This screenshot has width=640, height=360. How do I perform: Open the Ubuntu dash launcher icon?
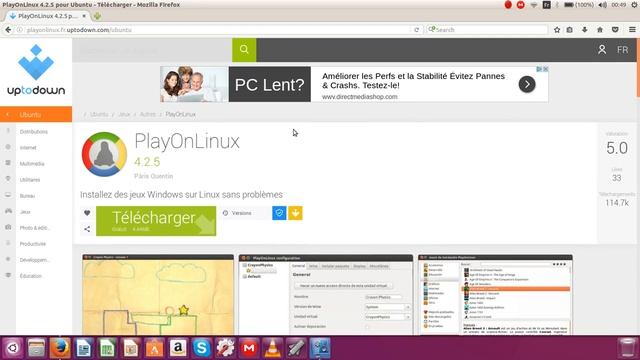(x=13, y=348)
